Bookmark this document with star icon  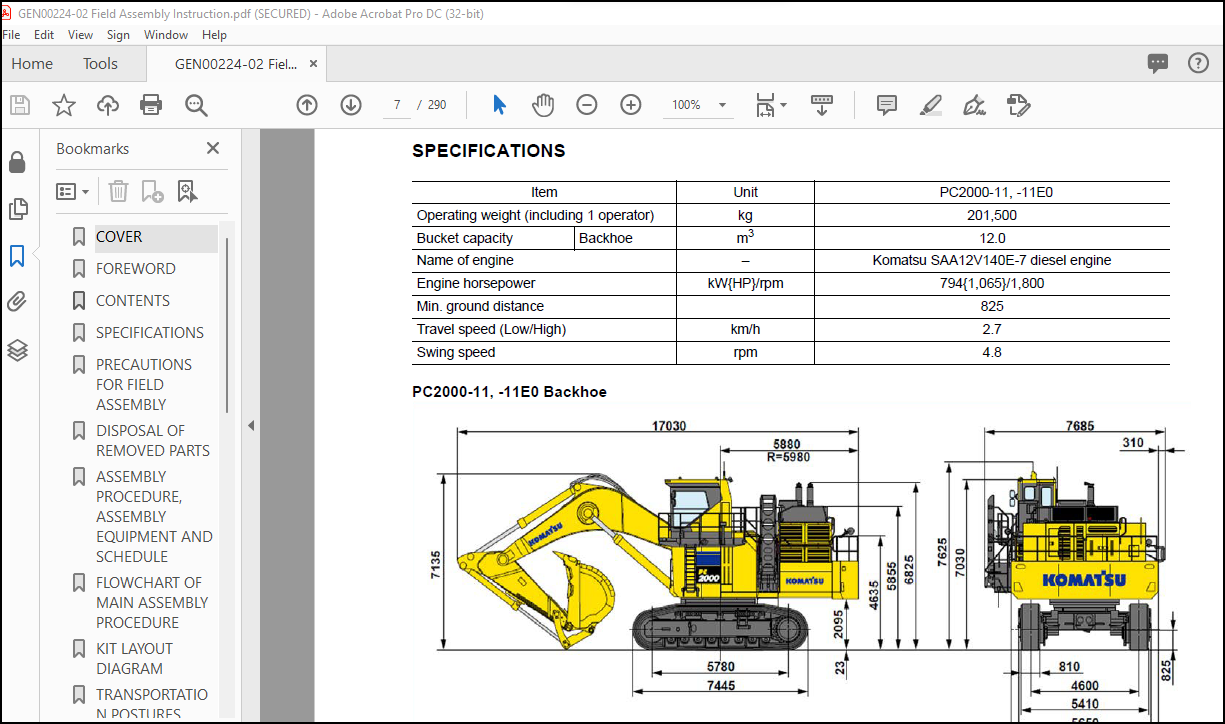64,105
